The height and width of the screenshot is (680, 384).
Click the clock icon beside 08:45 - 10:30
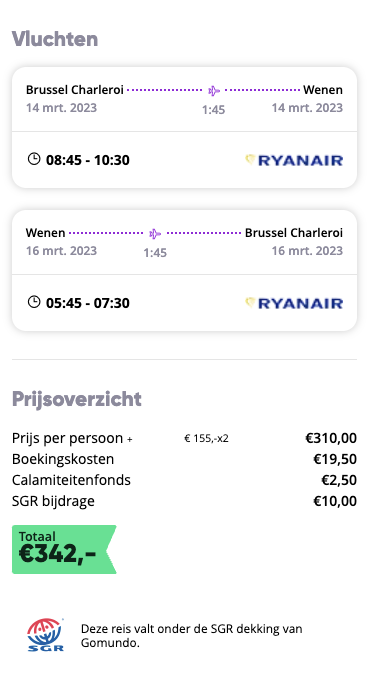click(x=34, y=159)
